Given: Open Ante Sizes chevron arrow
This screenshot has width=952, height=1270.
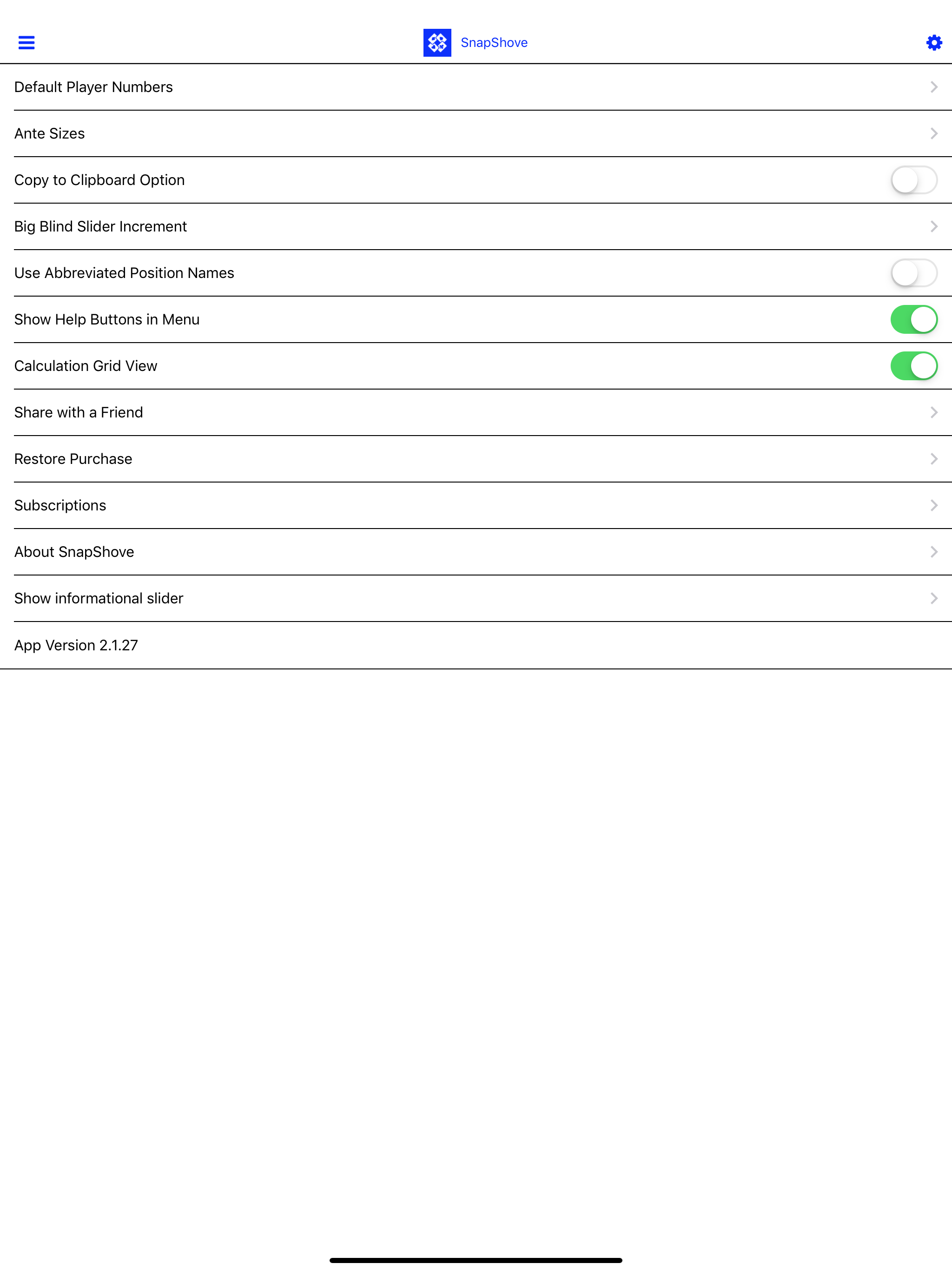Looking at the screenshot, I should tap(933, 134).
